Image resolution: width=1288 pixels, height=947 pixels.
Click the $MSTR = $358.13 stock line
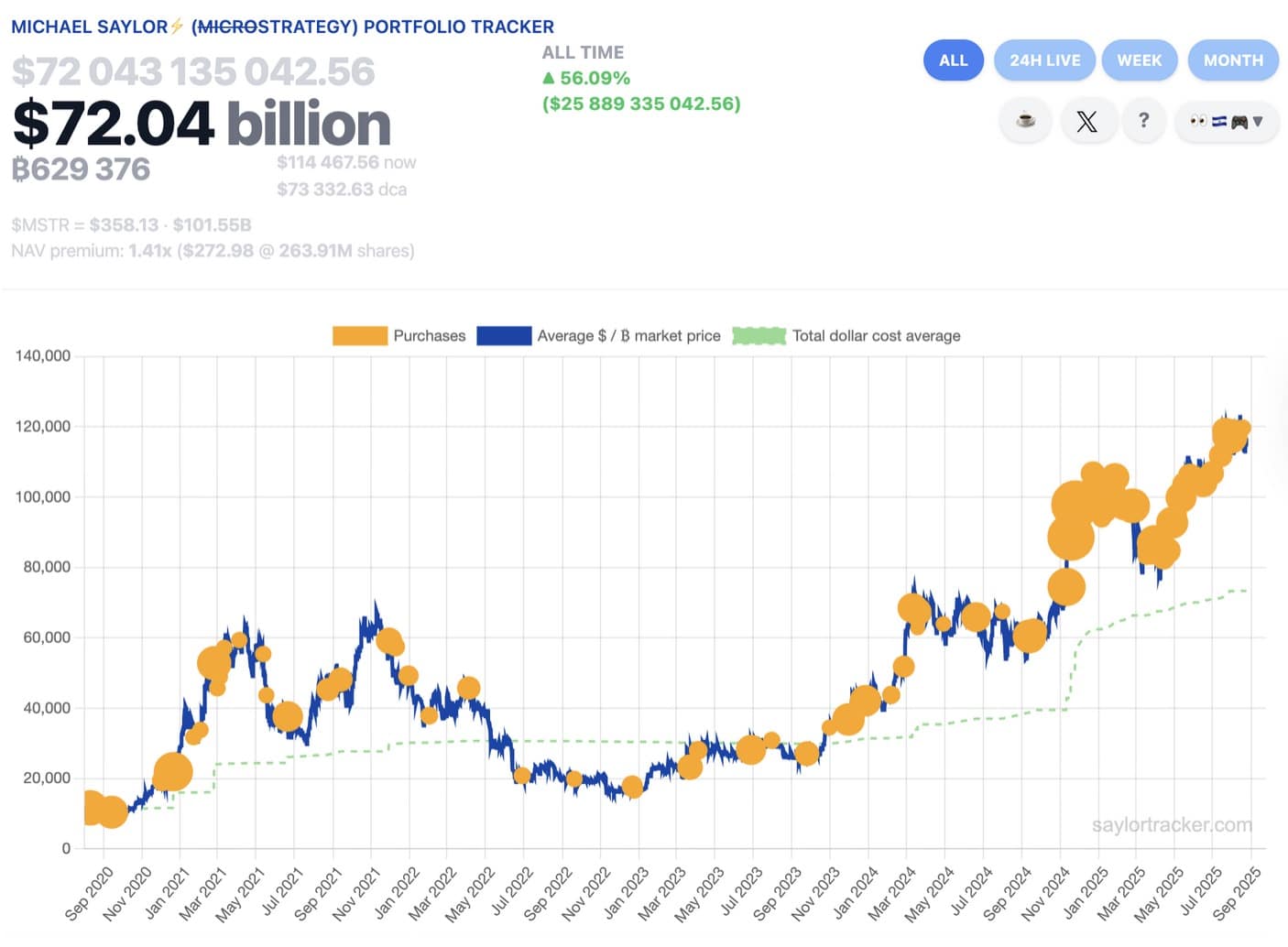(x=131, y=224)
